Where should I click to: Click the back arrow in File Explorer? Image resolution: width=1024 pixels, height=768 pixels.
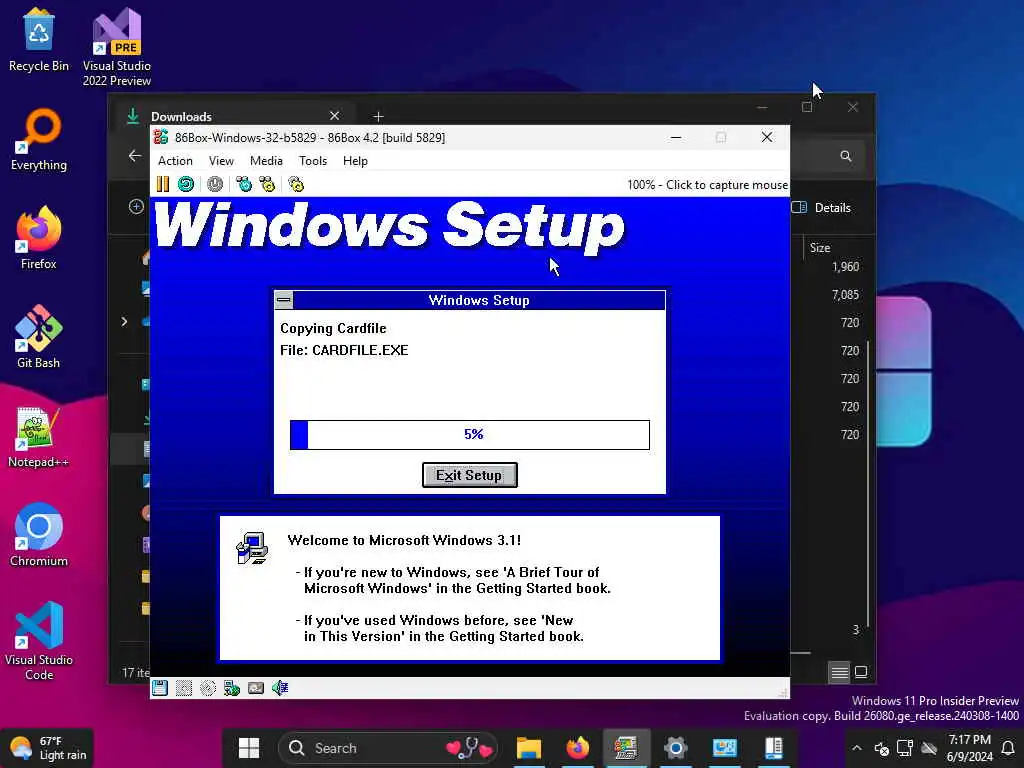pos(135,155)
